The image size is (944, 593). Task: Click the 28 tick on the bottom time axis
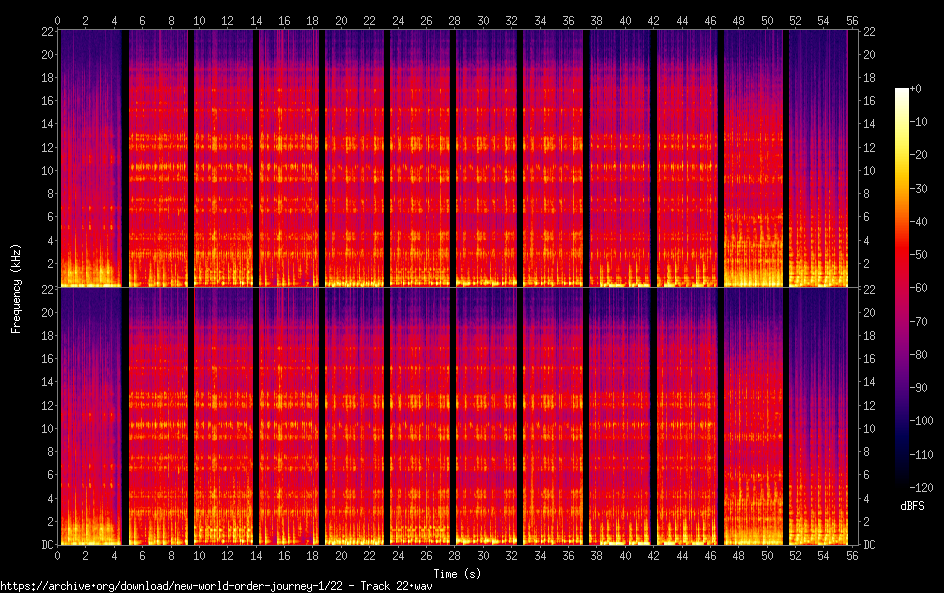coord(455,555)
